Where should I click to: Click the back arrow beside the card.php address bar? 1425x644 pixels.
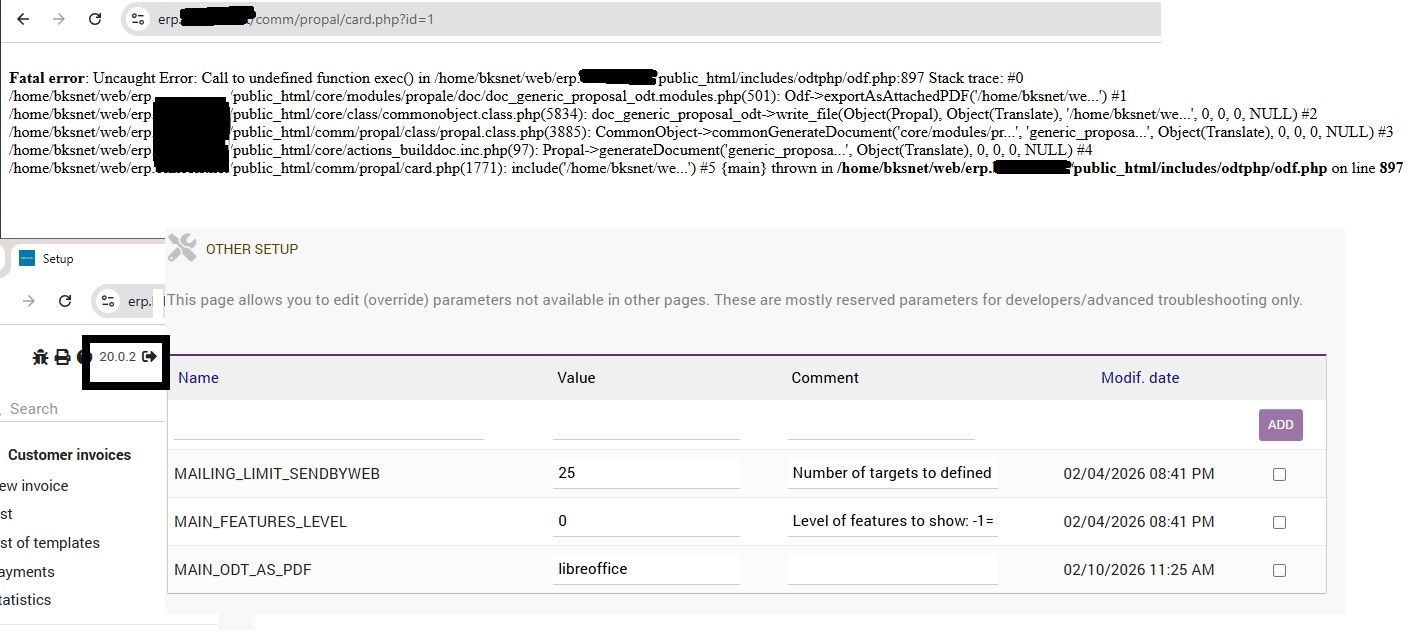coord(24,19)
